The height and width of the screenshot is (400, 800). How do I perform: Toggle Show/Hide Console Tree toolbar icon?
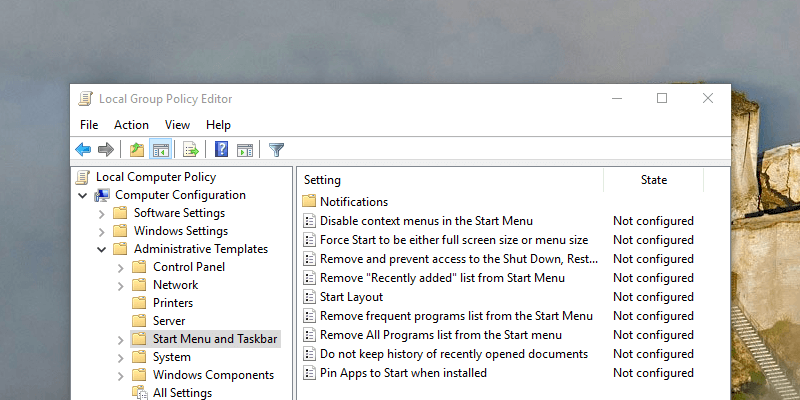(x=160, y=150)
